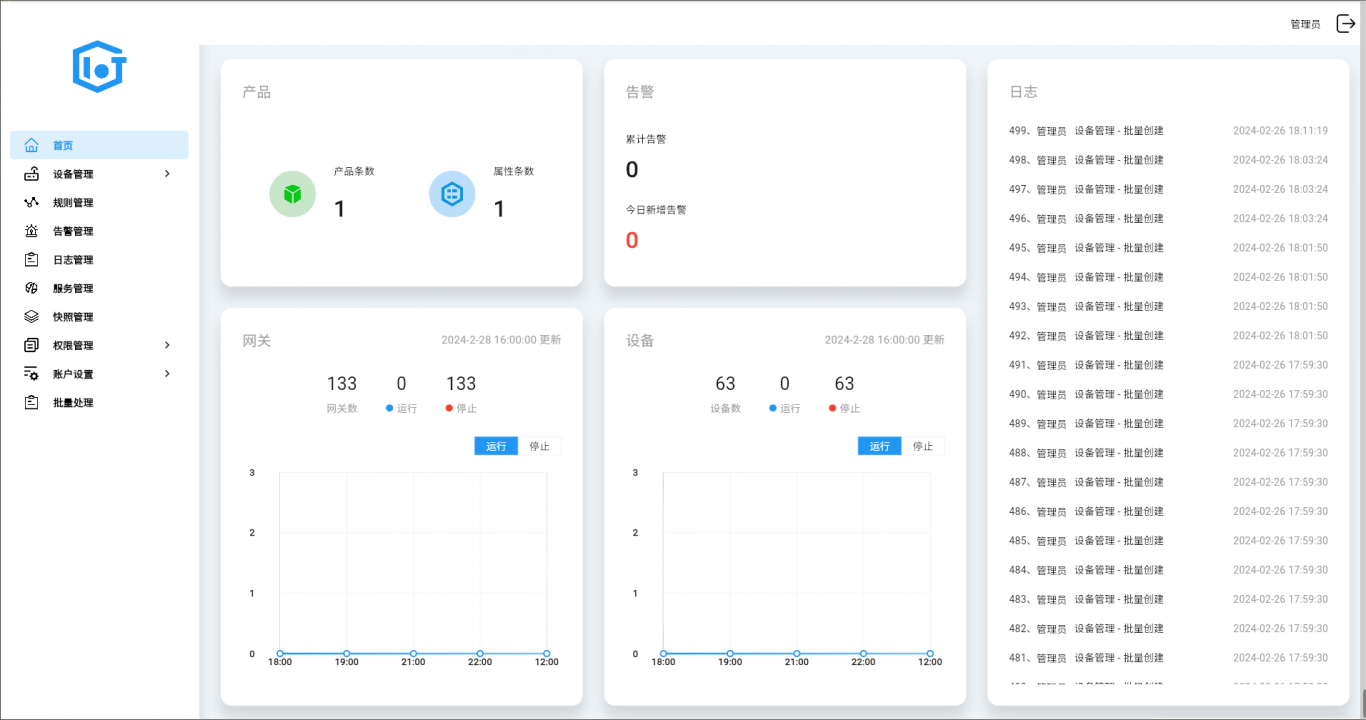Click log entry number 484
This screenshot has height=720, width=1366.
[x=1169, y=570]
